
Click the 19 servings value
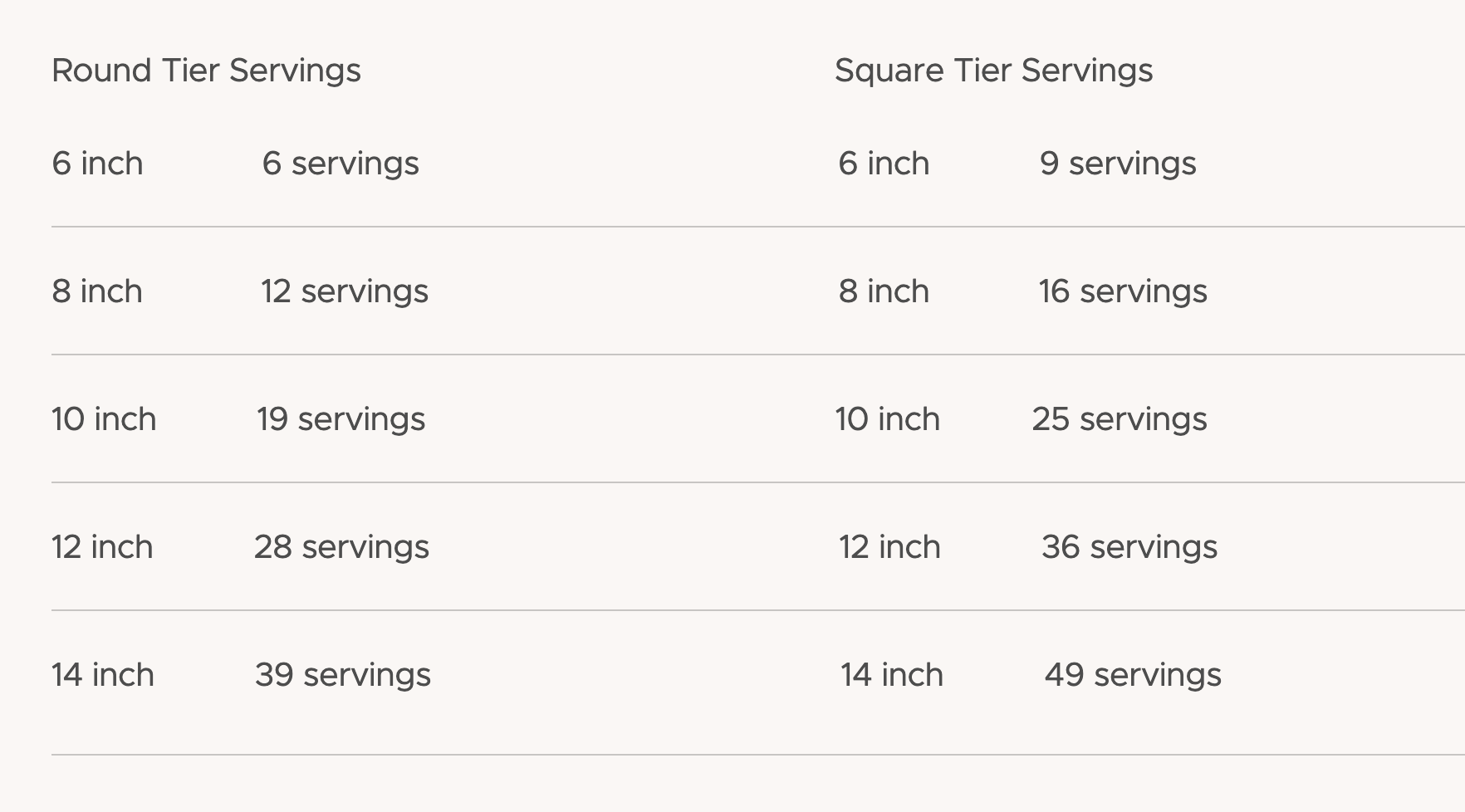tap(341, 419)
